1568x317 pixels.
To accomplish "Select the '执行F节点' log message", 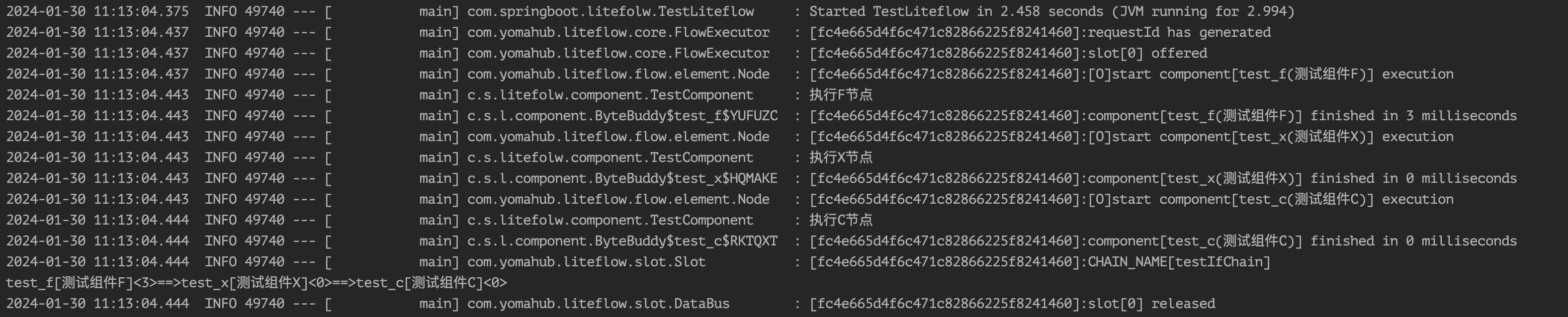I will point(841,95).
